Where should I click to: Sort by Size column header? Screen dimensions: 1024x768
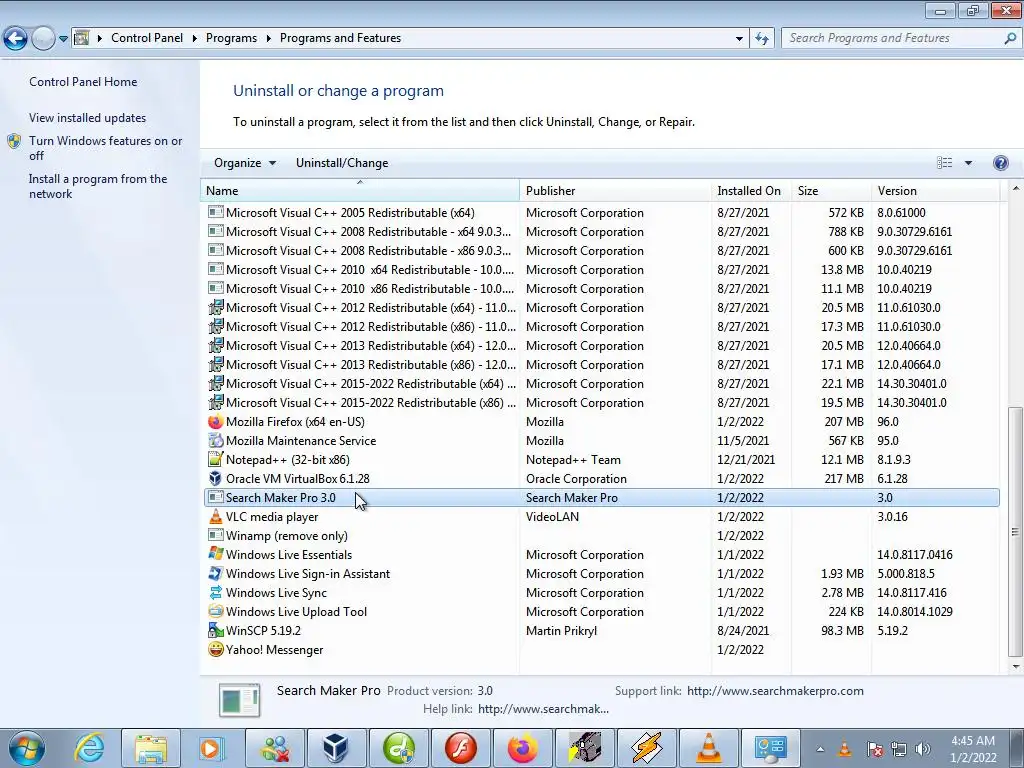831,191
